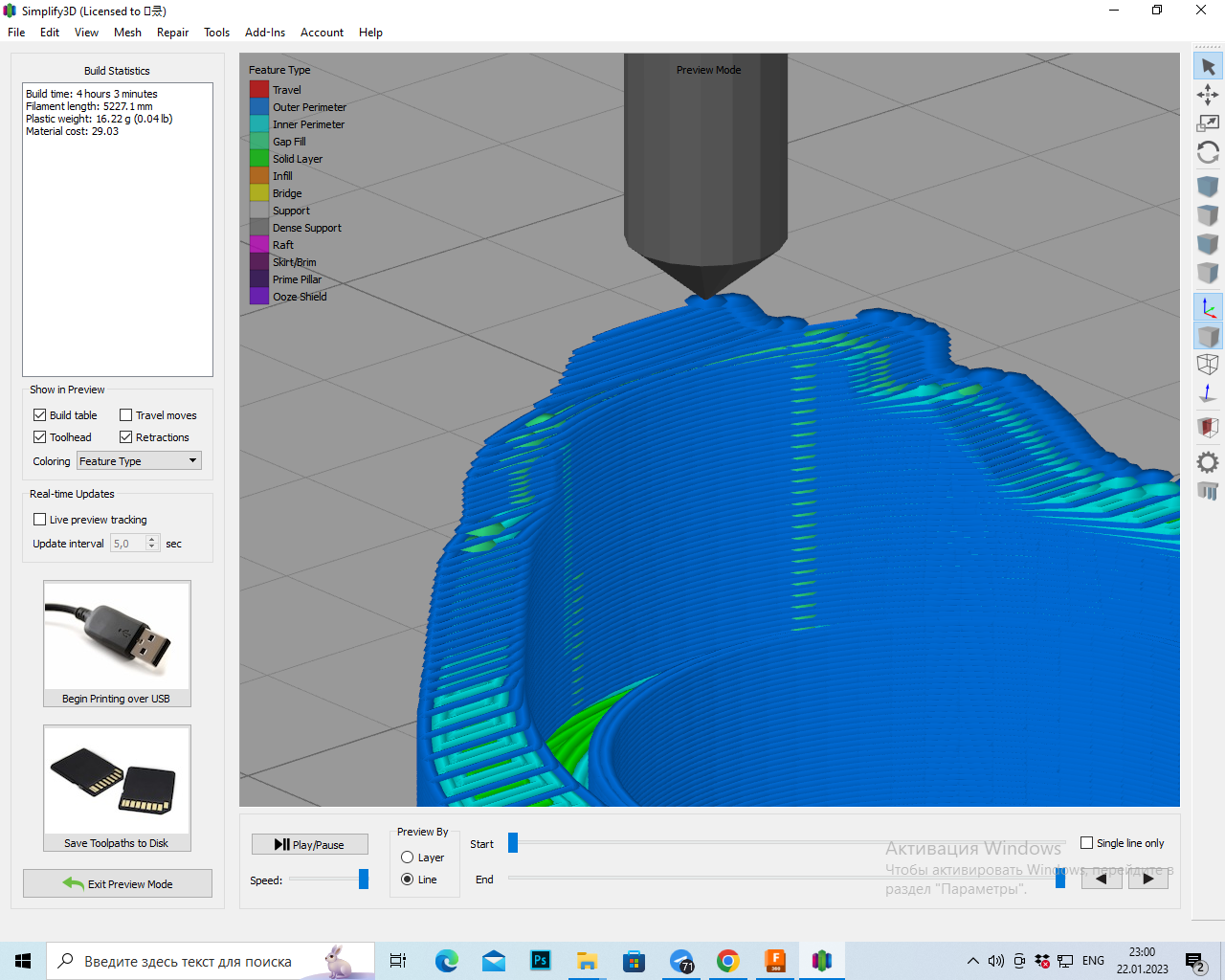Switch to wireframe cube view
This screenshot has width=1225, height=980.
[1208, 365]
